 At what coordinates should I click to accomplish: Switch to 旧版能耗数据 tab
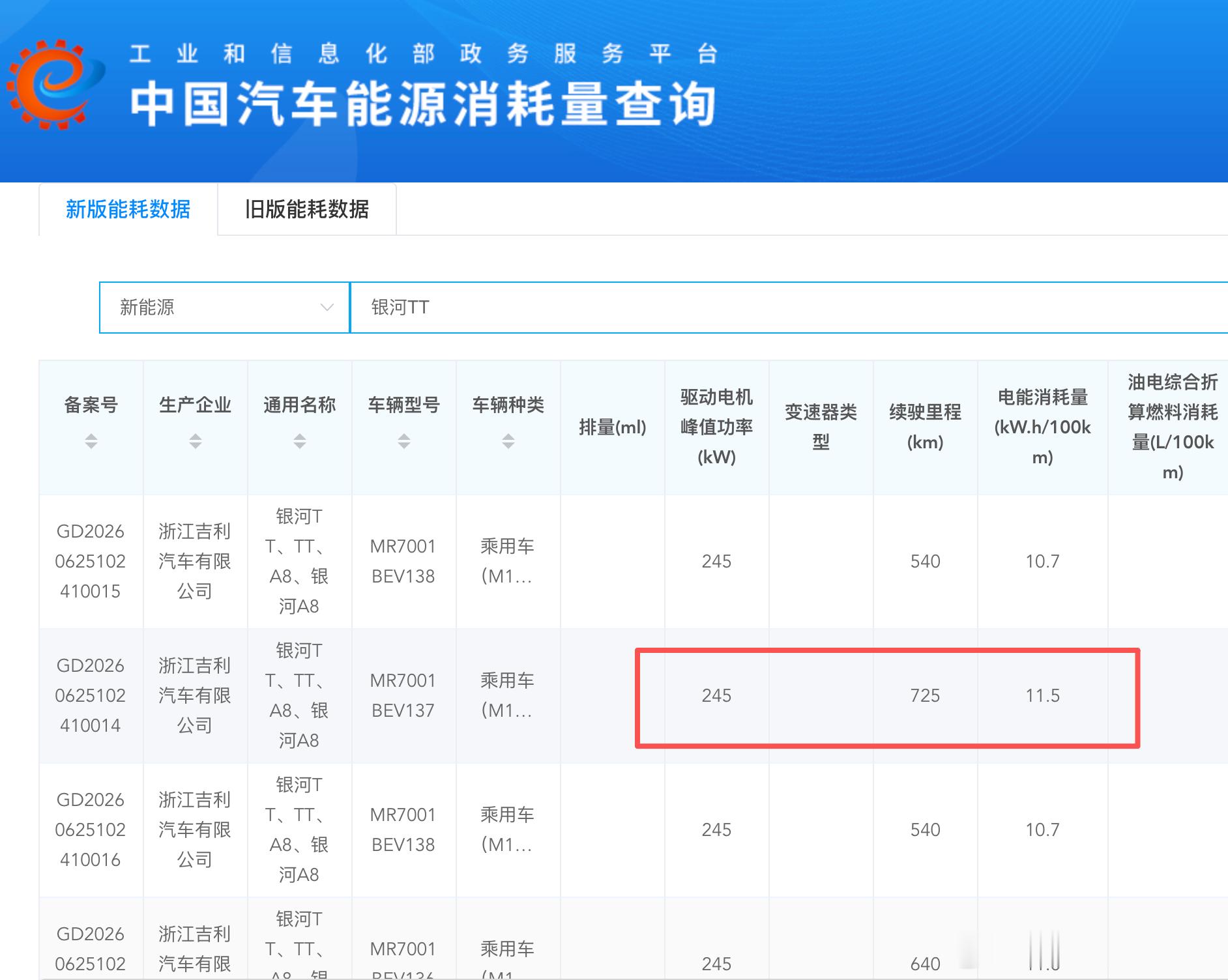tap(307, 209)
